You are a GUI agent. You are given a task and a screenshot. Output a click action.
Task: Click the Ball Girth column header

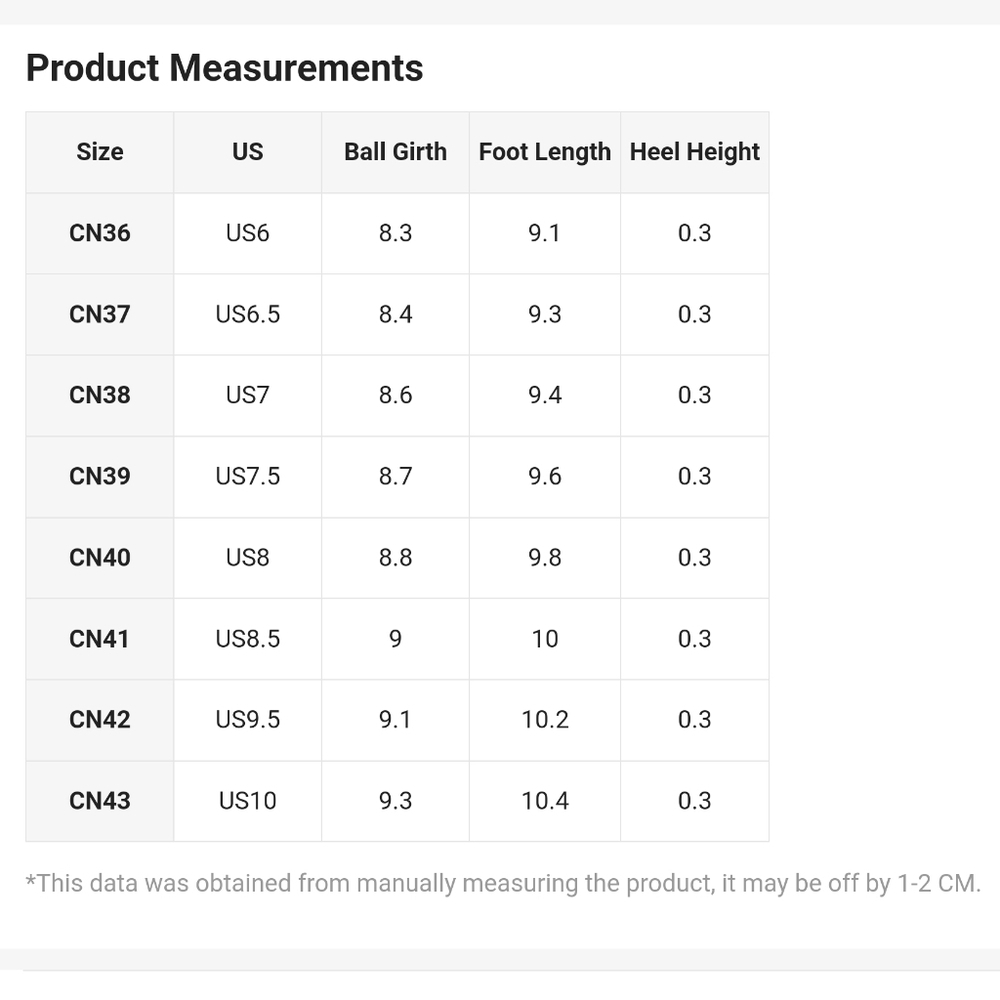(395, 152)
